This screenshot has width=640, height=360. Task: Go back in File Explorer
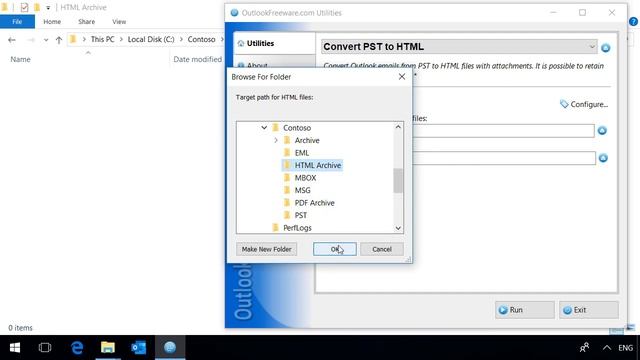coord(12,40)
